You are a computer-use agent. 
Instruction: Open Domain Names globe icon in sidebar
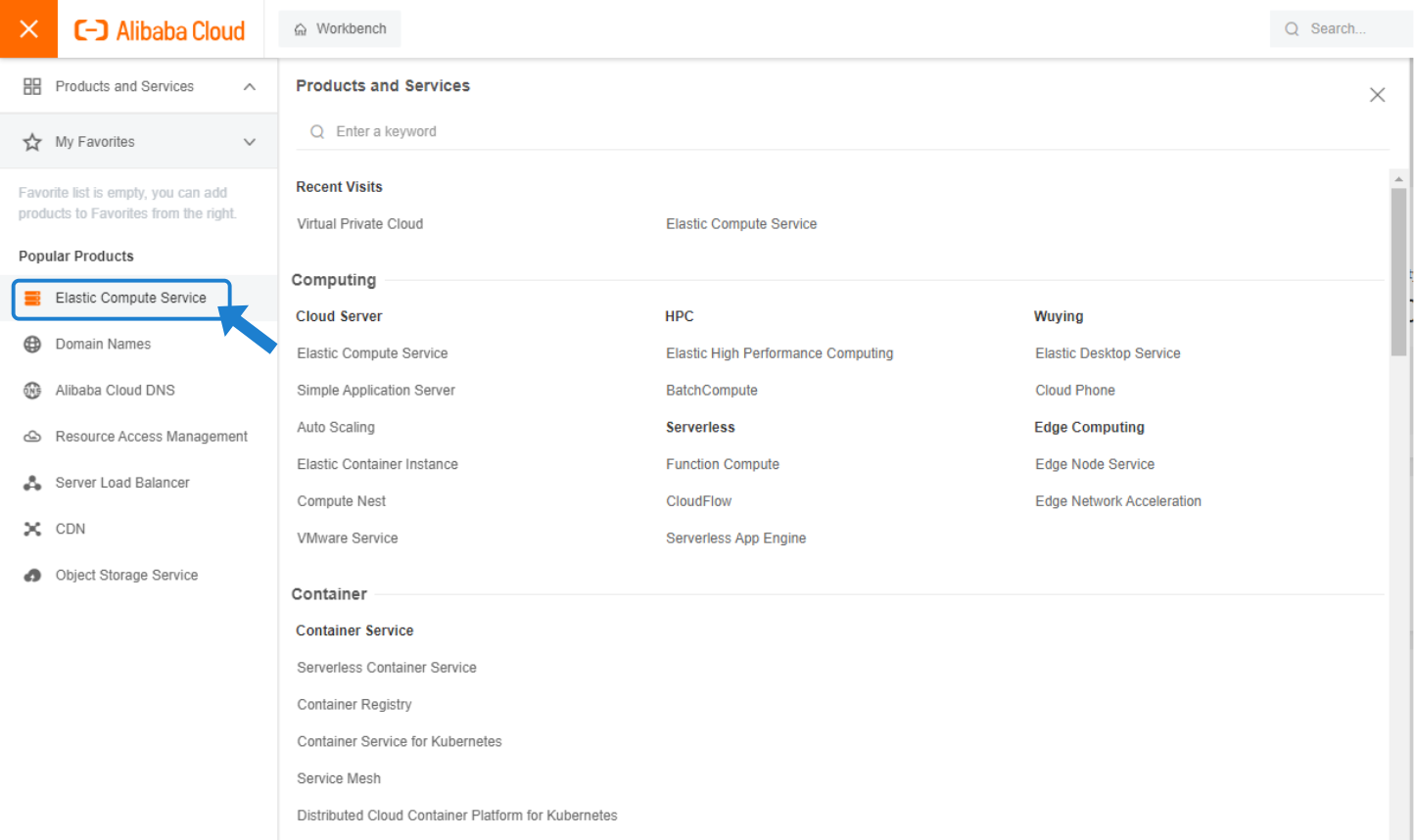point(32,345)
